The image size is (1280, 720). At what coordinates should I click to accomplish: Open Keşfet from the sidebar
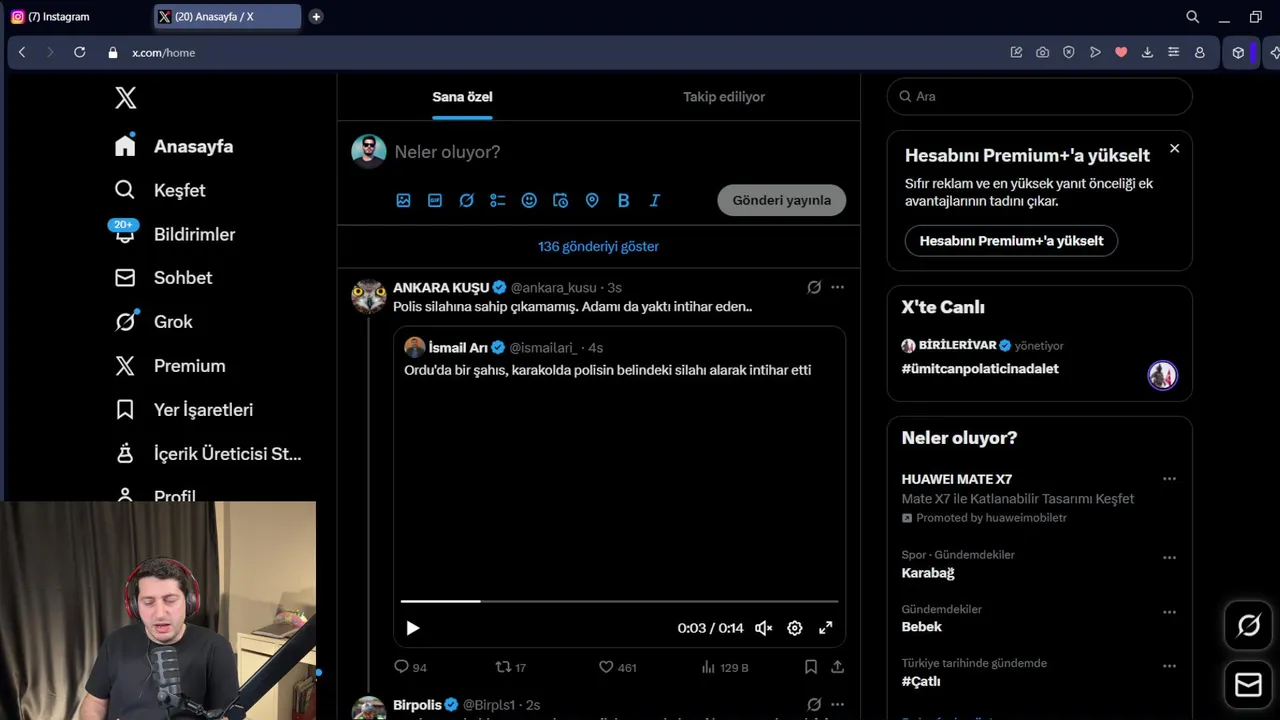[160, 190]
